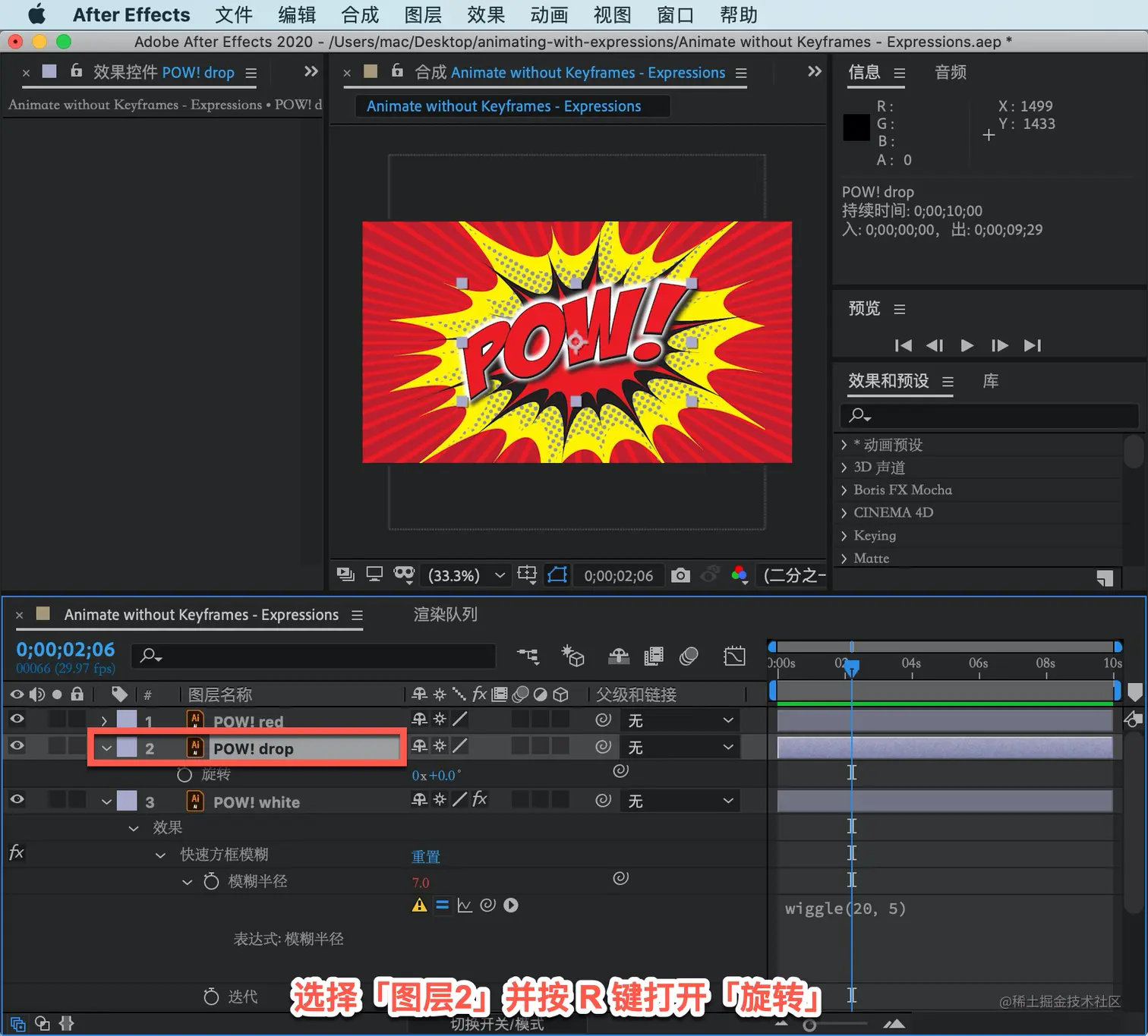Click the expression error warning icon

point(419,905)
